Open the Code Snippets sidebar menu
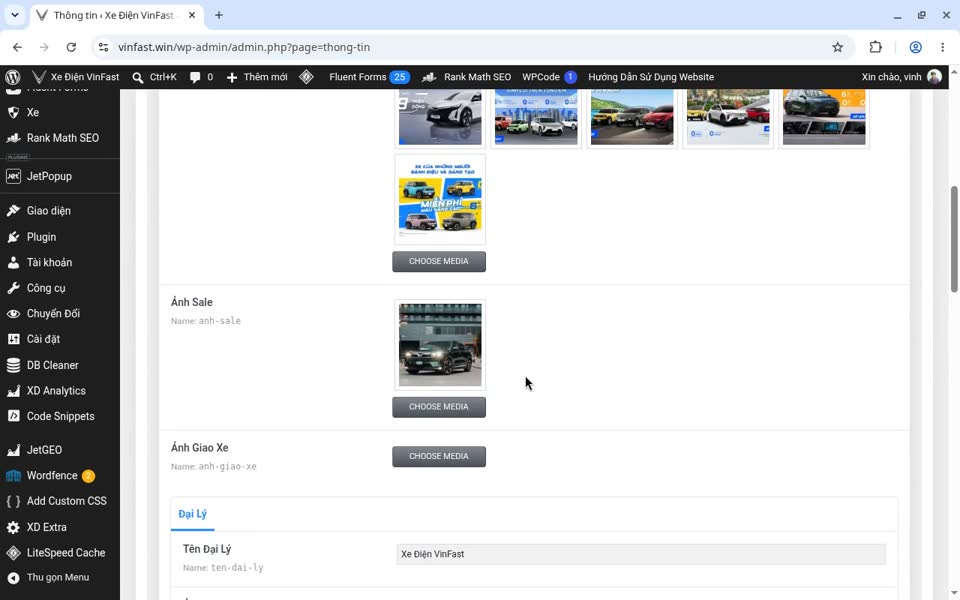Image resolution: width=960 pixels, height=600 pixels. [x=60, y=416]
